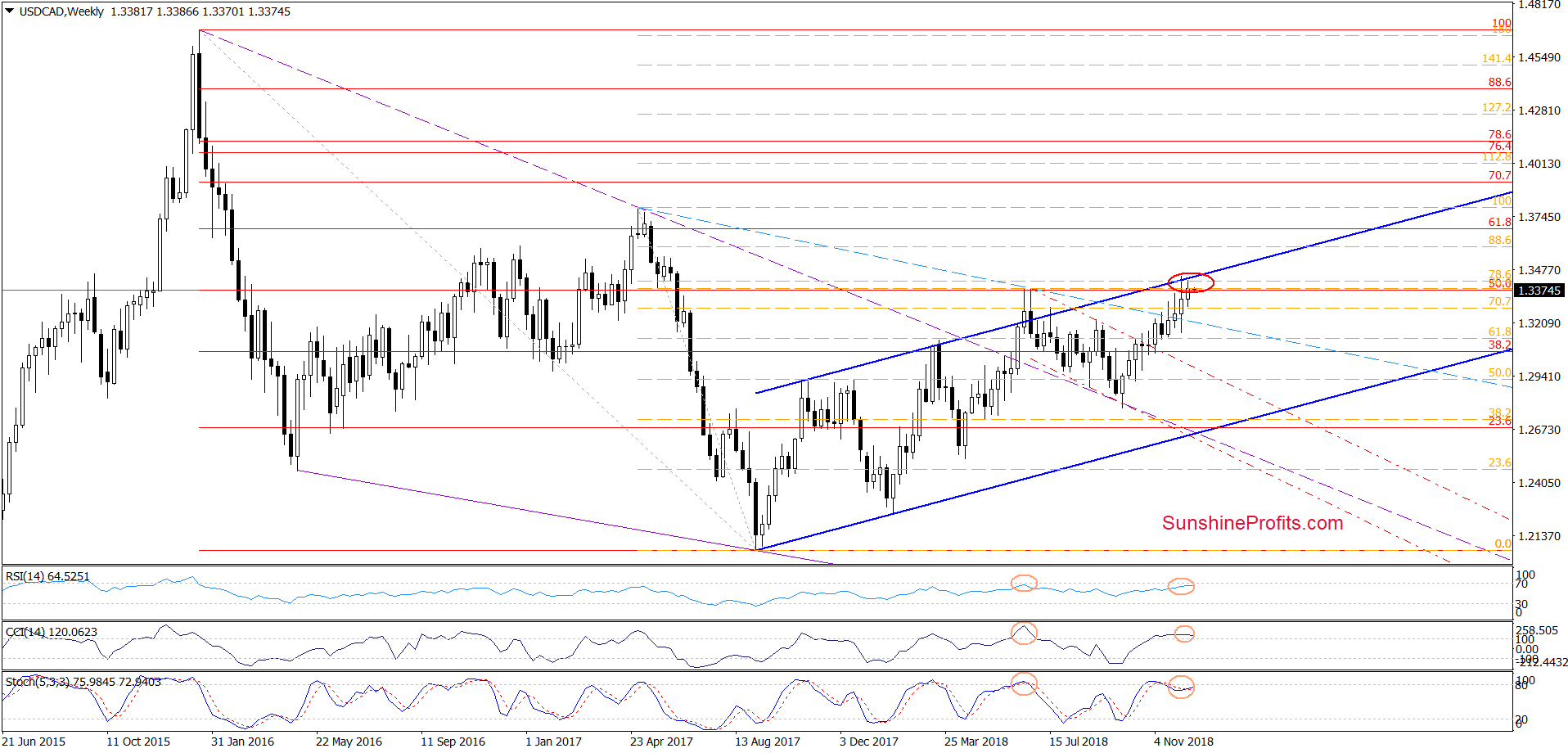The image size is (1568, 753).
Task: Click the 1.40130 price axis label
Action: pyautogui.click(x=1539, y=164)
